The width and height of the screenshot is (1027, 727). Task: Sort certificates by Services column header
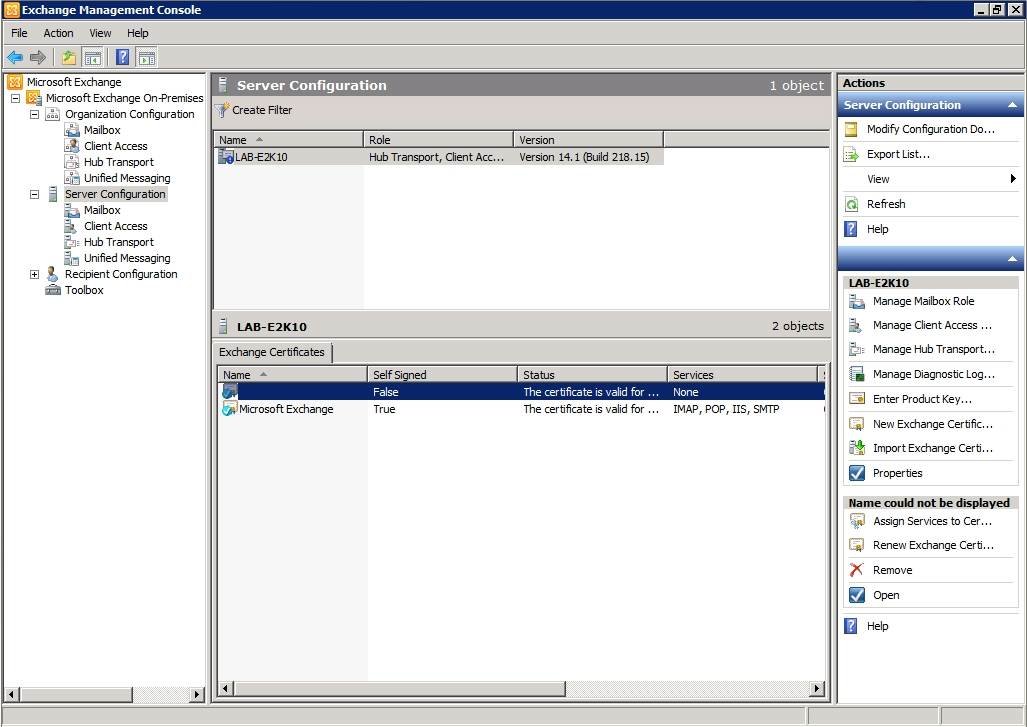743,375
